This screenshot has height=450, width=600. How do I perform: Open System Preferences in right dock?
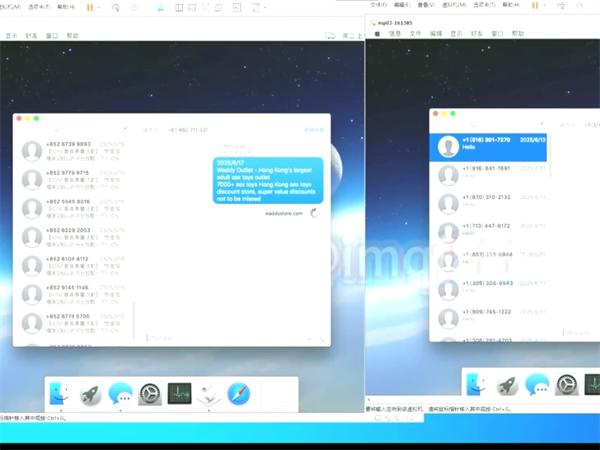(x=566, y=384)
